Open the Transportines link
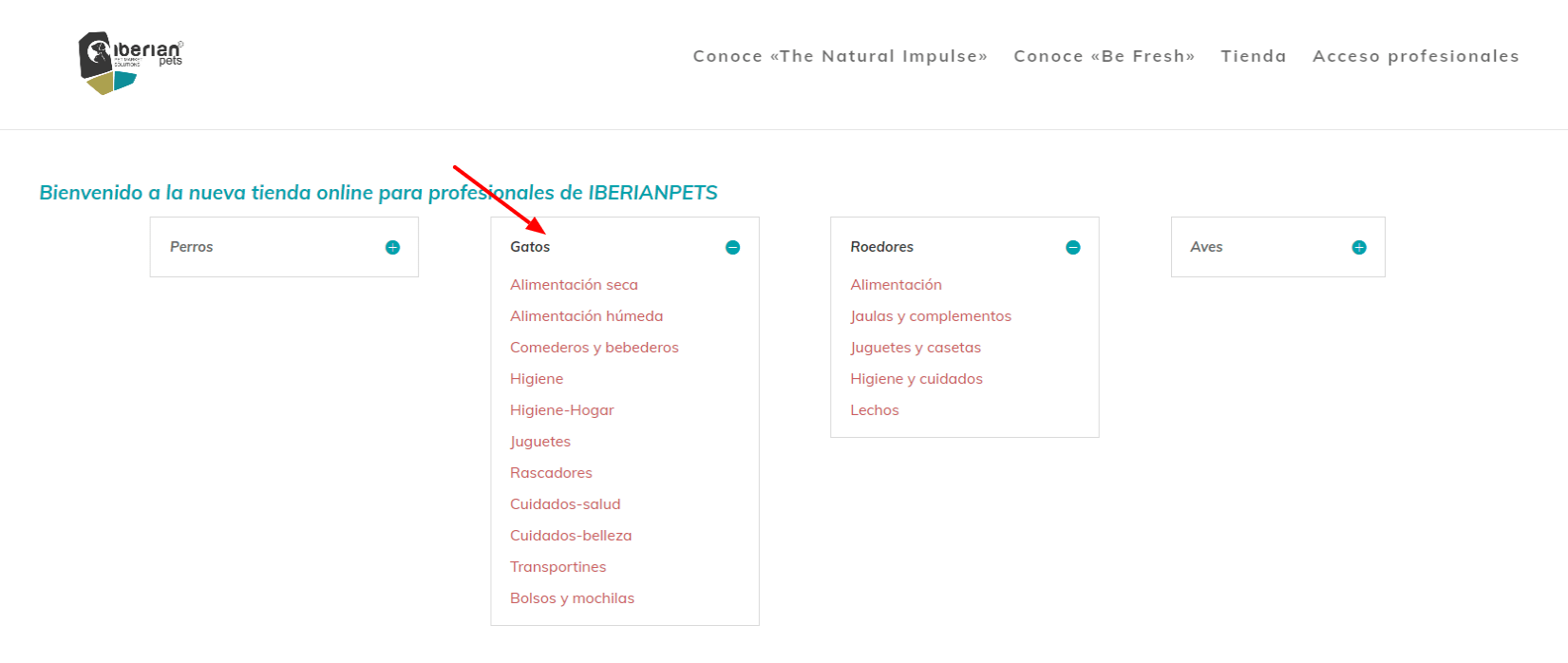 [x=557, y=567]
